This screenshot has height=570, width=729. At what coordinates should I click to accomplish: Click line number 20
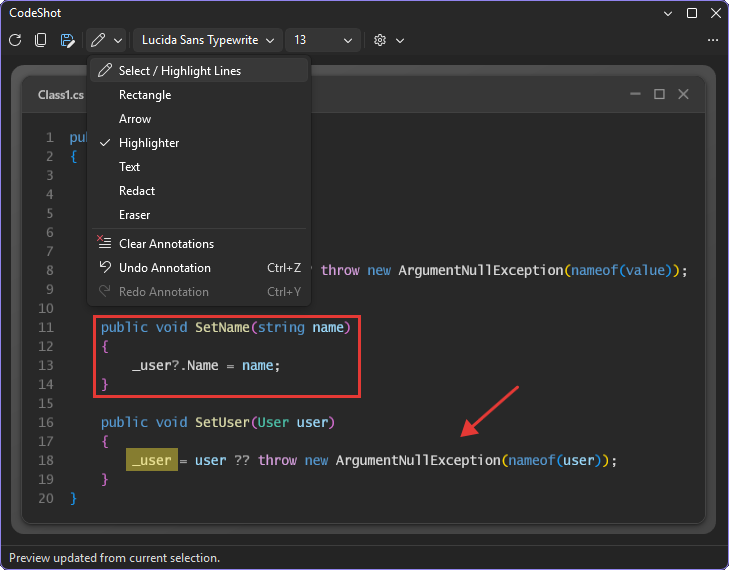click(x=46, y=498)
